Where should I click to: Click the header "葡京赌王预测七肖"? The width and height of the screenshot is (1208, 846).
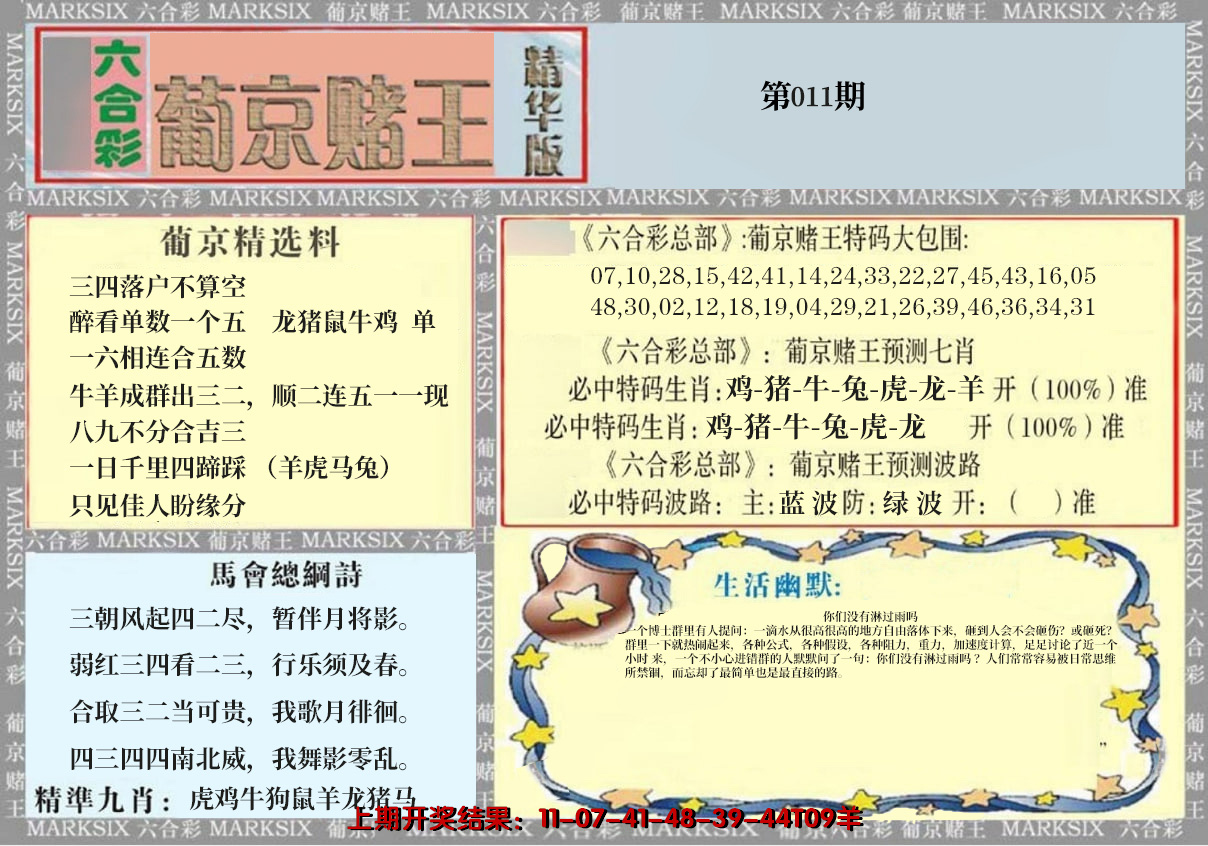[880, 352]
